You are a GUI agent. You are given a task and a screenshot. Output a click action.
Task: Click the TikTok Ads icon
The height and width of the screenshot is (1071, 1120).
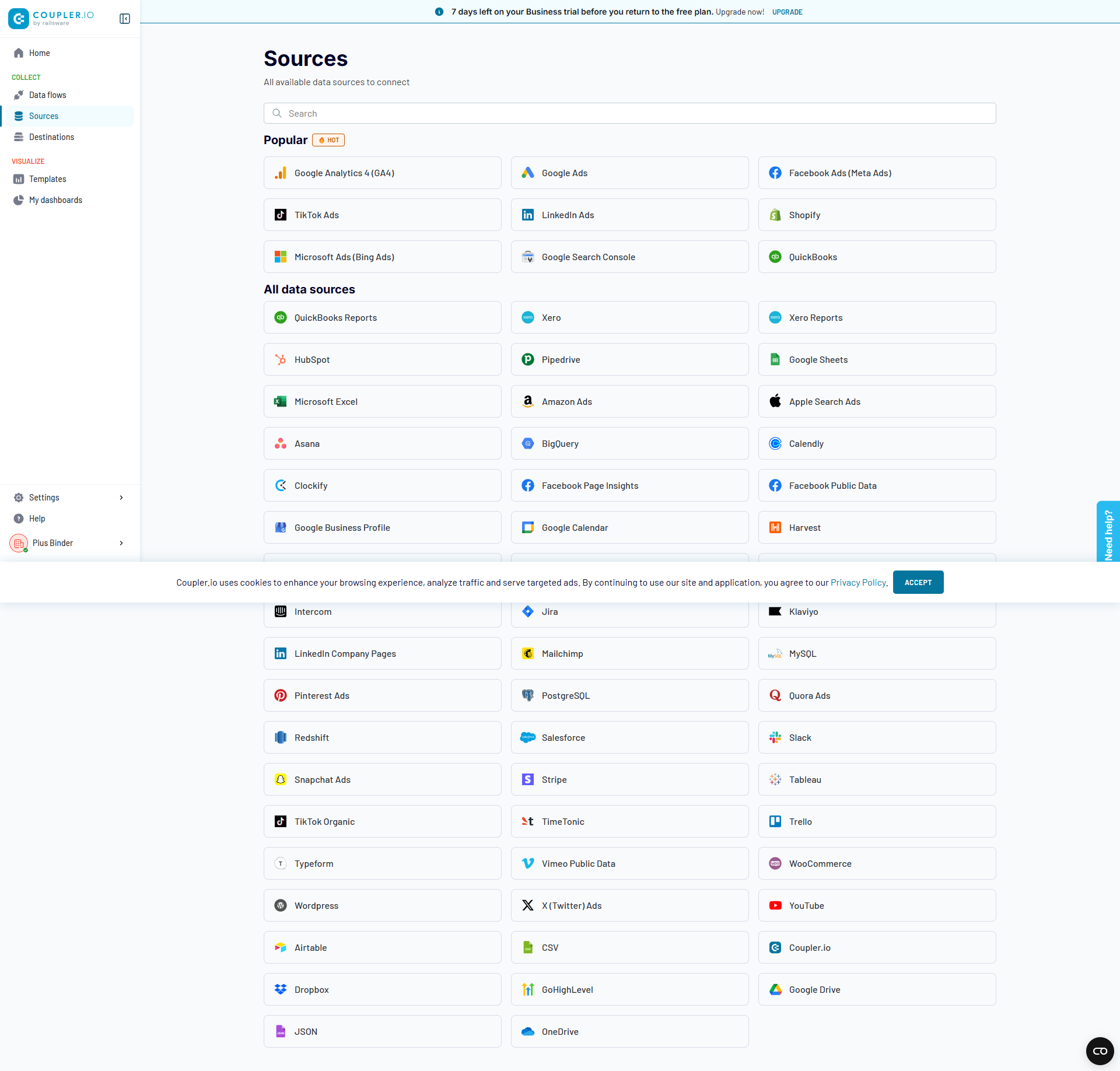pyautogui.click(x=281, y=215)
